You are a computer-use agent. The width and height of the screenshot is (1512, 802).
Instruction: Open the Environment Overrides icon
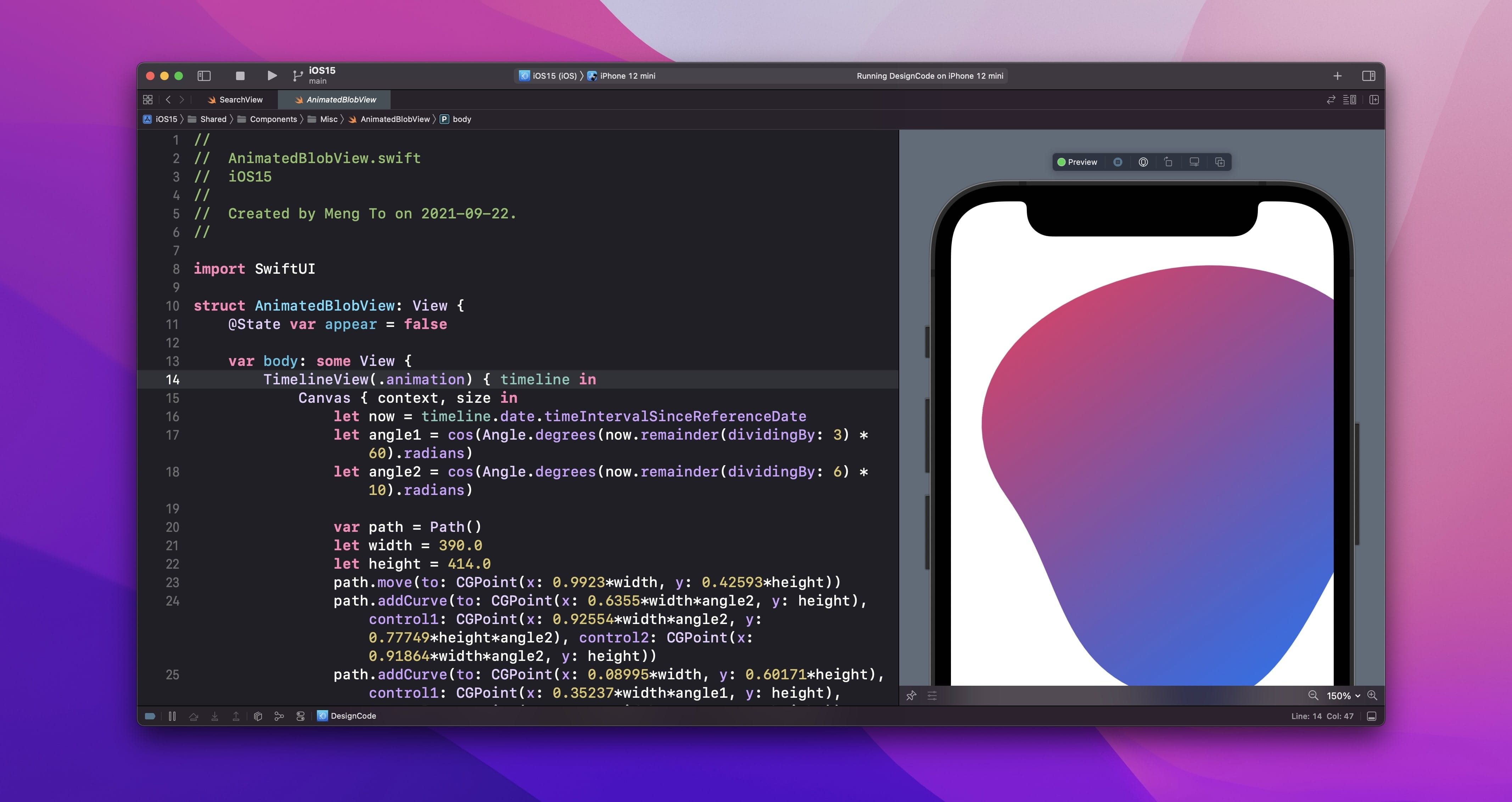tap(301, 716)
